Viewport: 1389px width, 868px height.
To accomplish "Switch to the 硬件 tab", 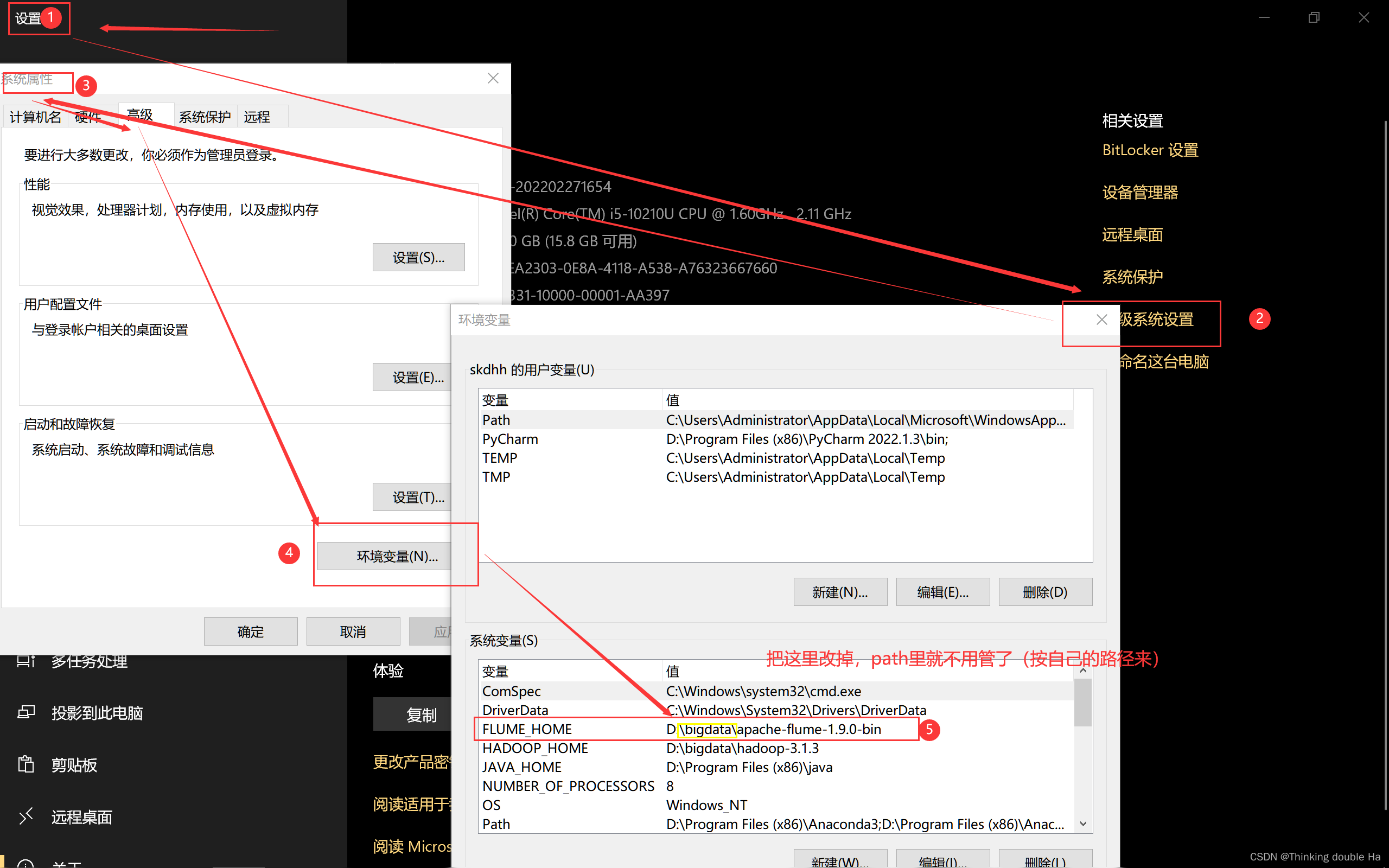I will pyautogui.click(x=87, y=116).
